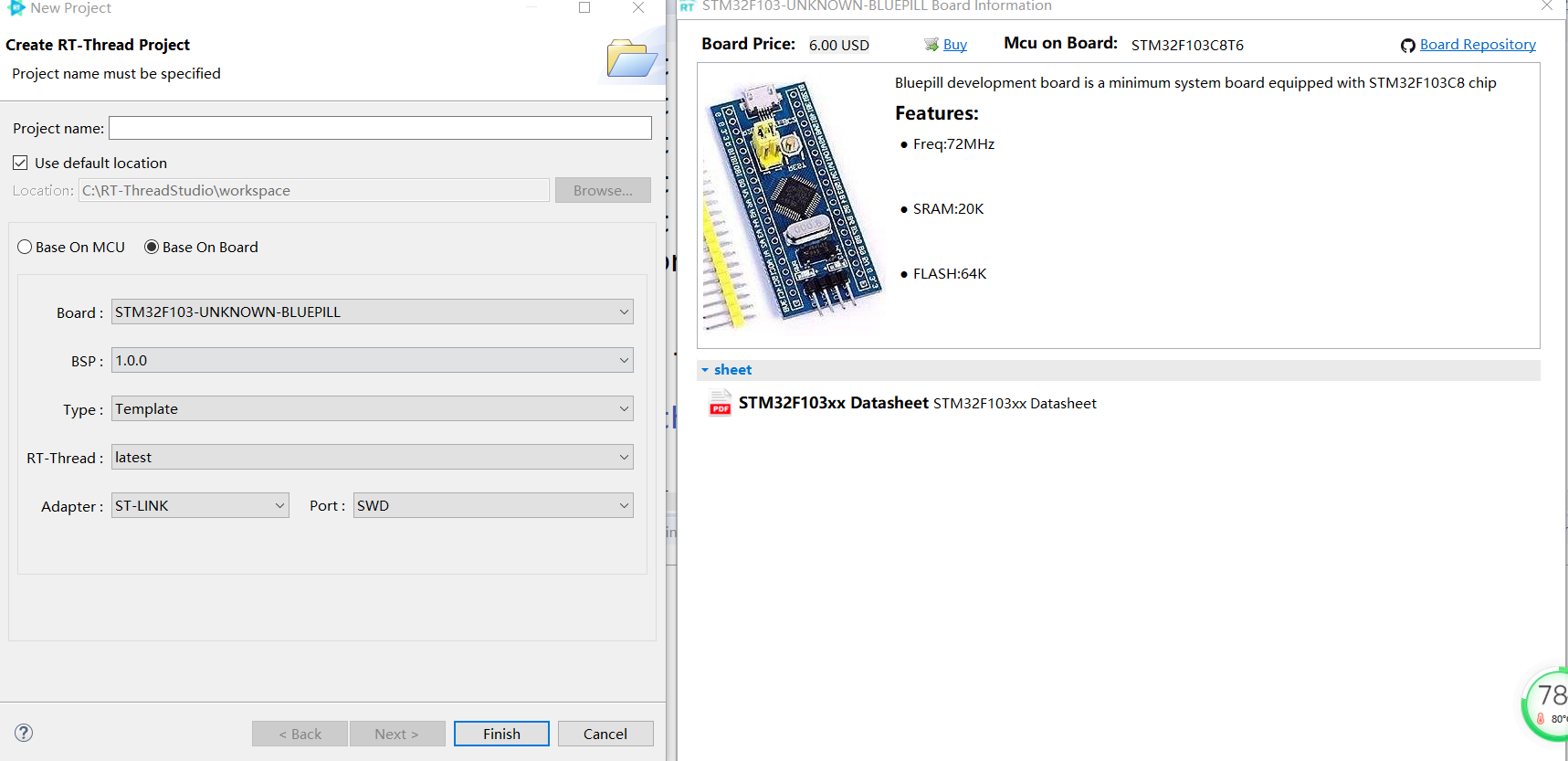
Task: Click the shopping cart Buy icon
Action: tap(931, 45)
